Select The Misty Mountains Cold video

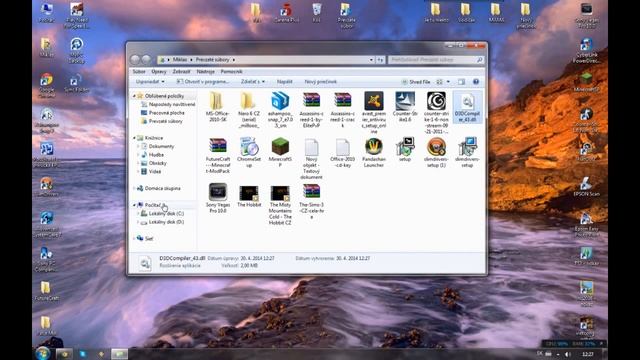280,204
